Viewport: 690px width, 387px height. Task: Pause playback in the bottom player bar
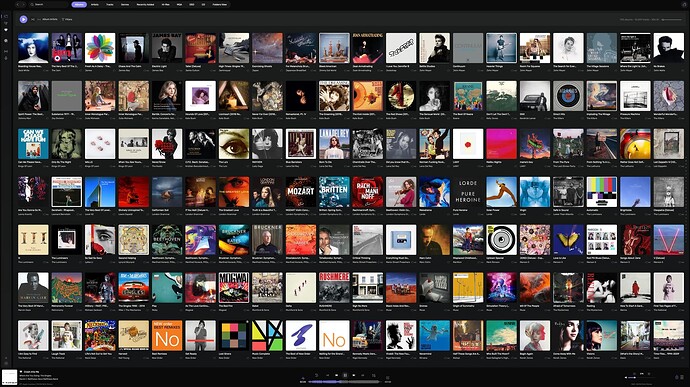point(345,375)
